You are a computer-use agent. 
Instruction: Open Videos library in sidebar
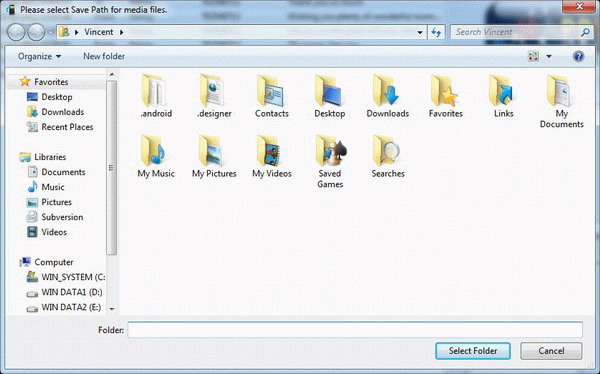coord(47,232)
